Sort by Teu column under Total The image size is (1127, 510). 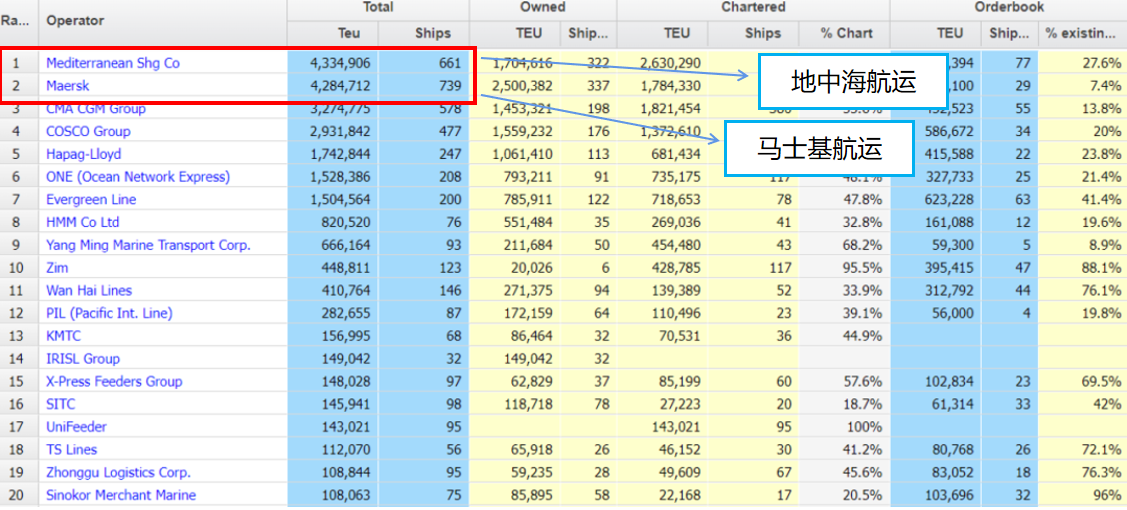pyautogui.click(x=348, y=33)
